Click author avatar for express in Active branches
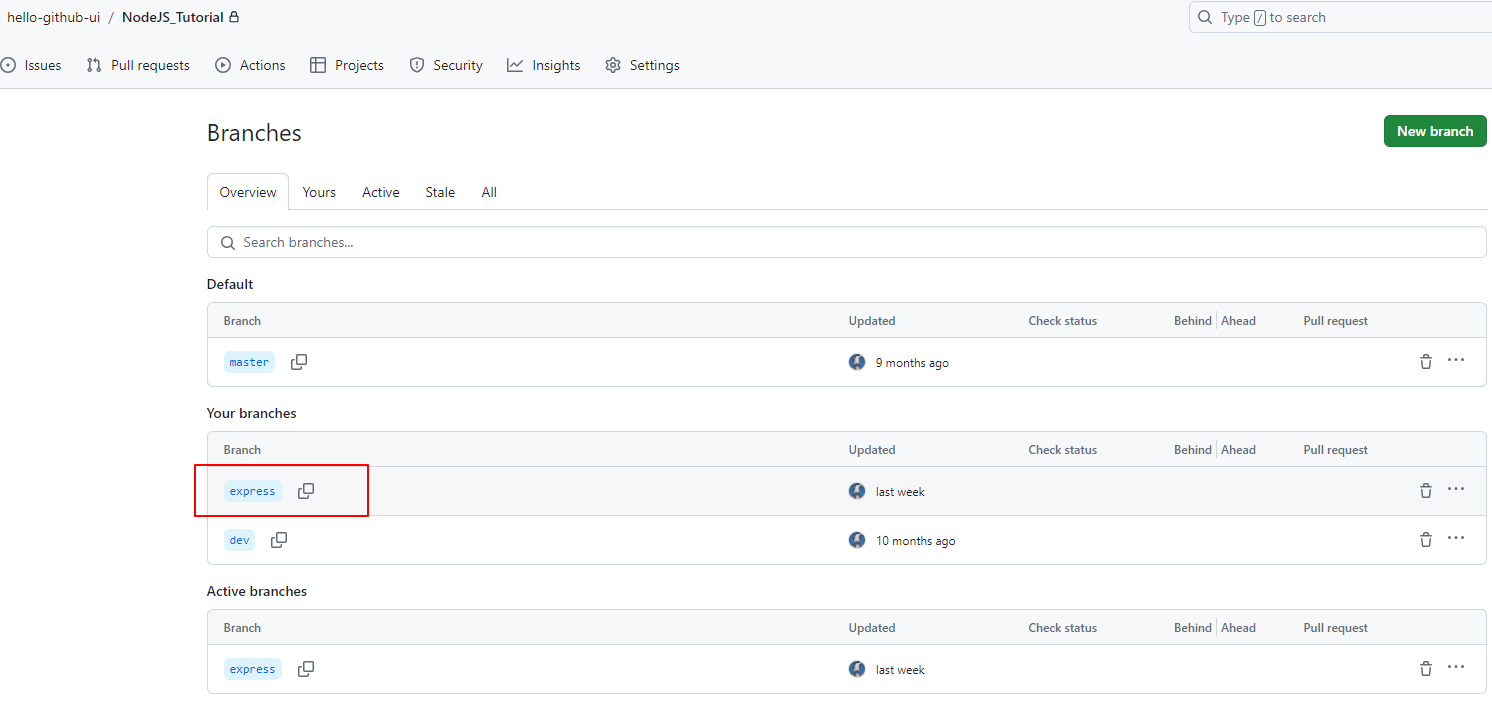The width and height of the screenshot is (1492, 709). 857,669
